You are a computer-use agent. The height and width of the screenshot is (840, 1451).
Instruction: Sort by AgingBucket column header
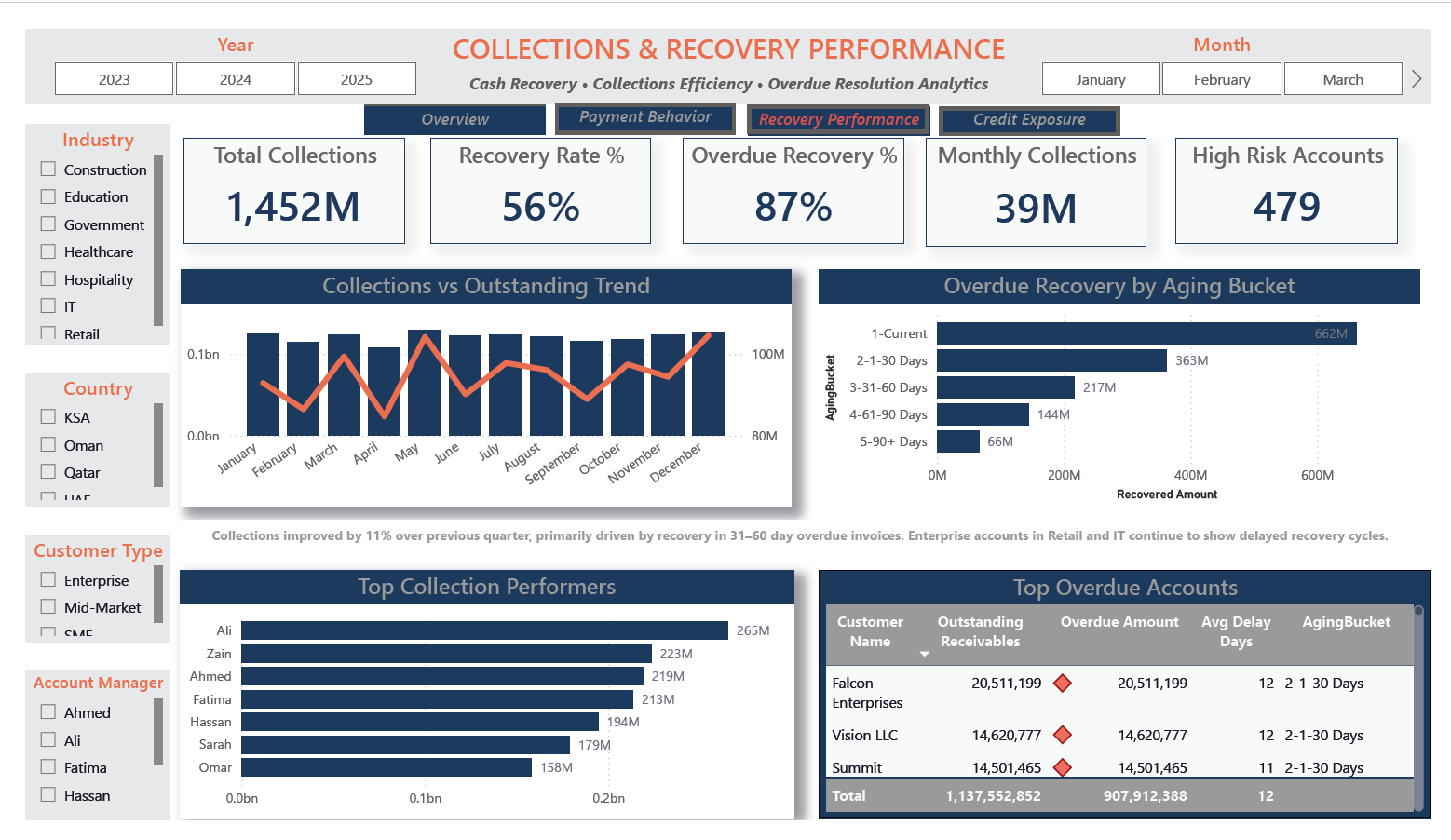click(1346, 622)
